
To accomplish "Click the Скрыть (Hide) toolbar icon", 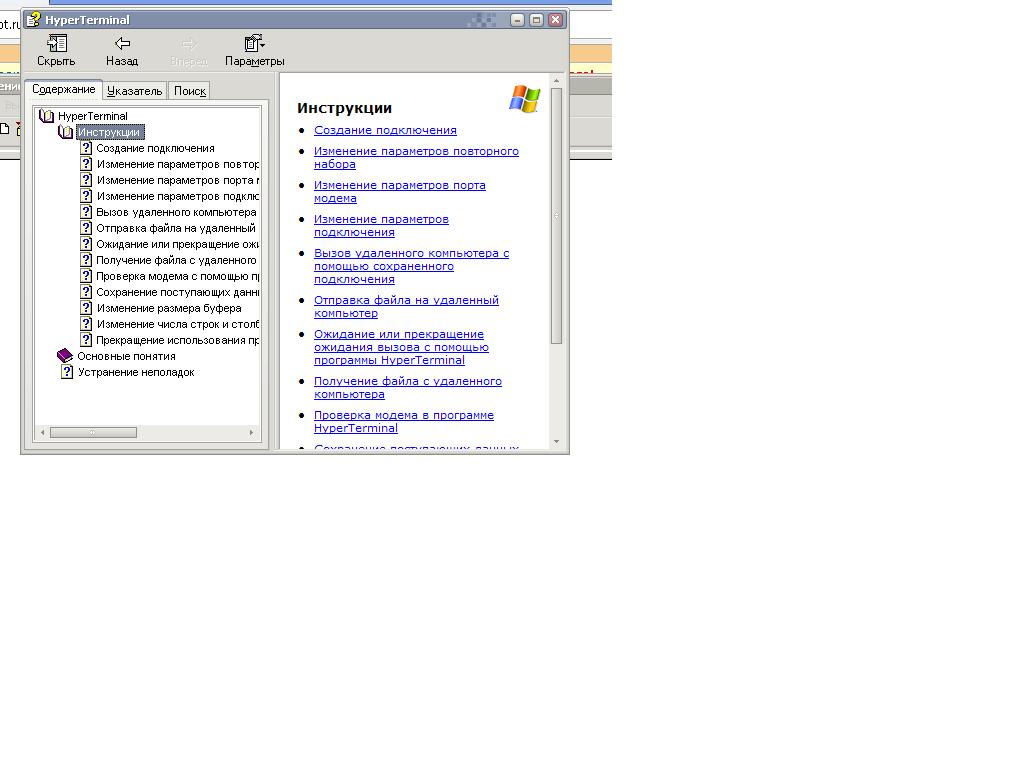I will coord(56,43).
